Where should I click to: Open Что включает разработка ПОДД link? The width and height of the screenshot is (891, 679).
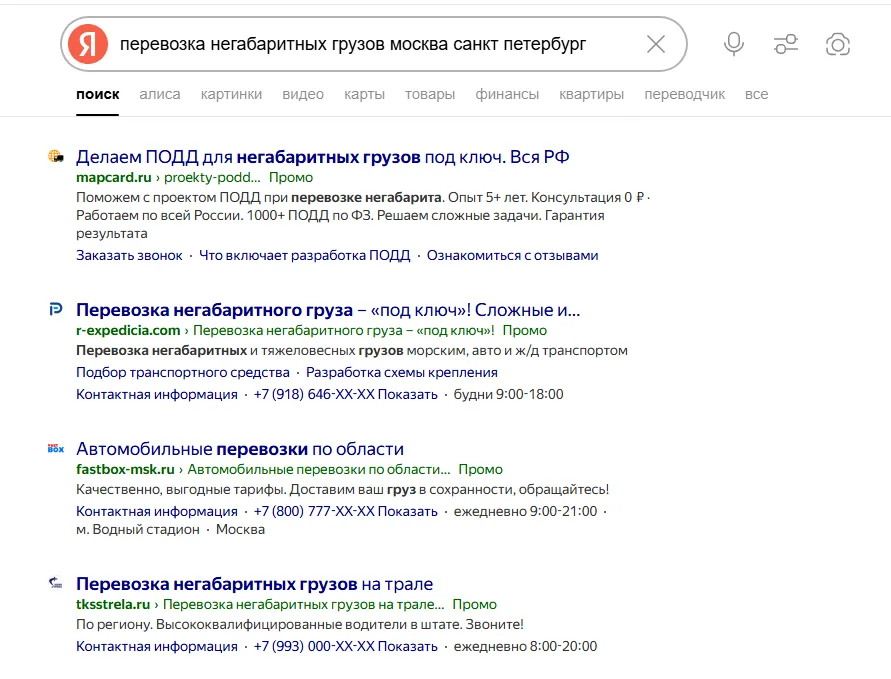coord(305,256)
